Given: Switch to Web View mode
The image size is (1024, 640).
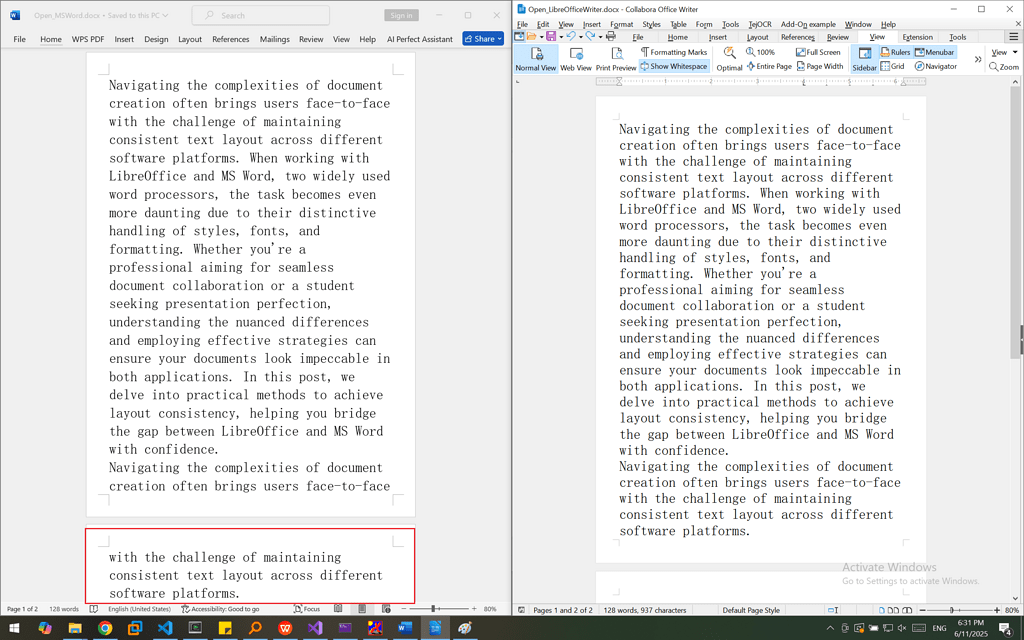Looking at the screenshot, I should 575,58.
